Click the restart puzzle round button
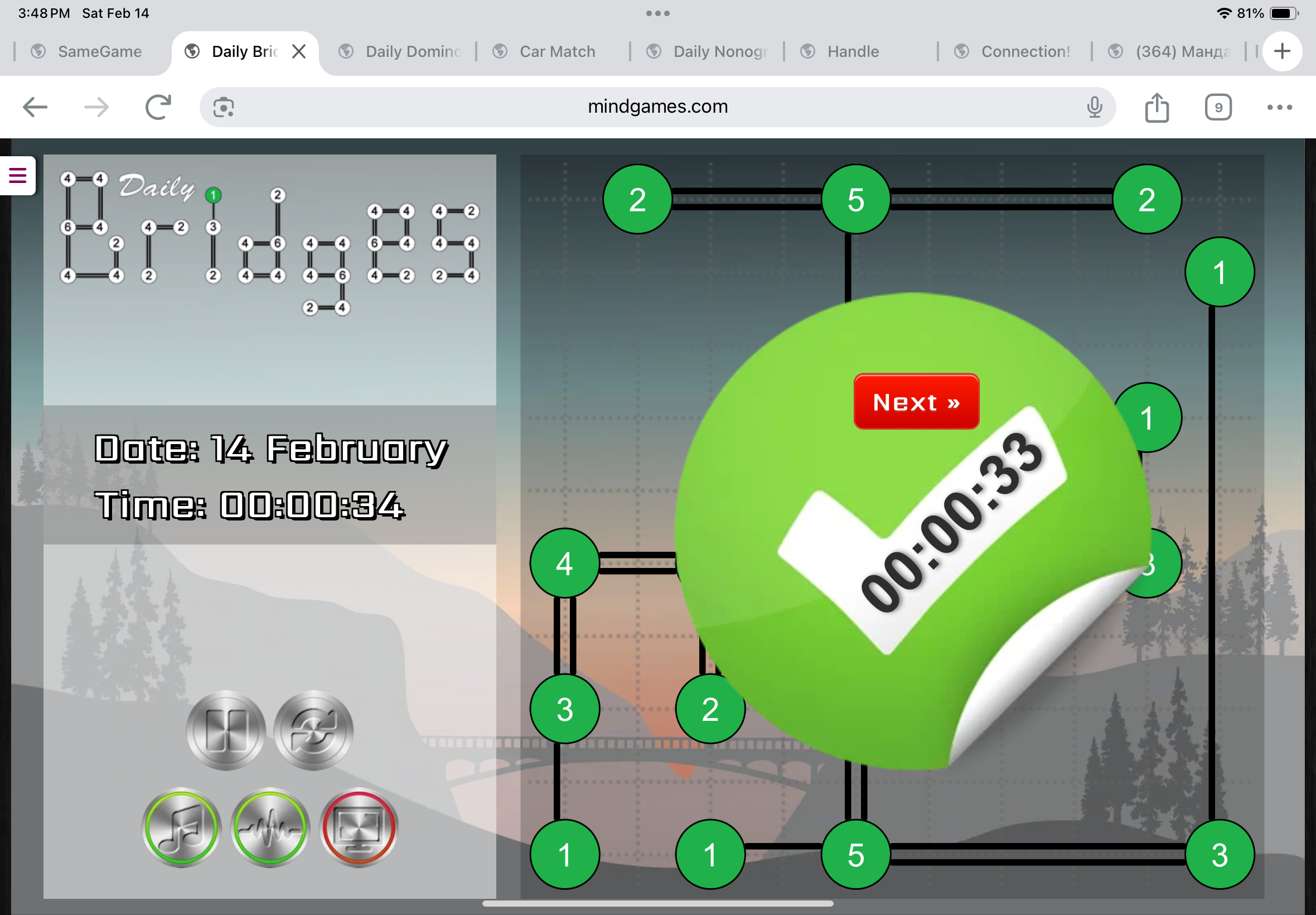1316x915 pixels. (313, 730)
